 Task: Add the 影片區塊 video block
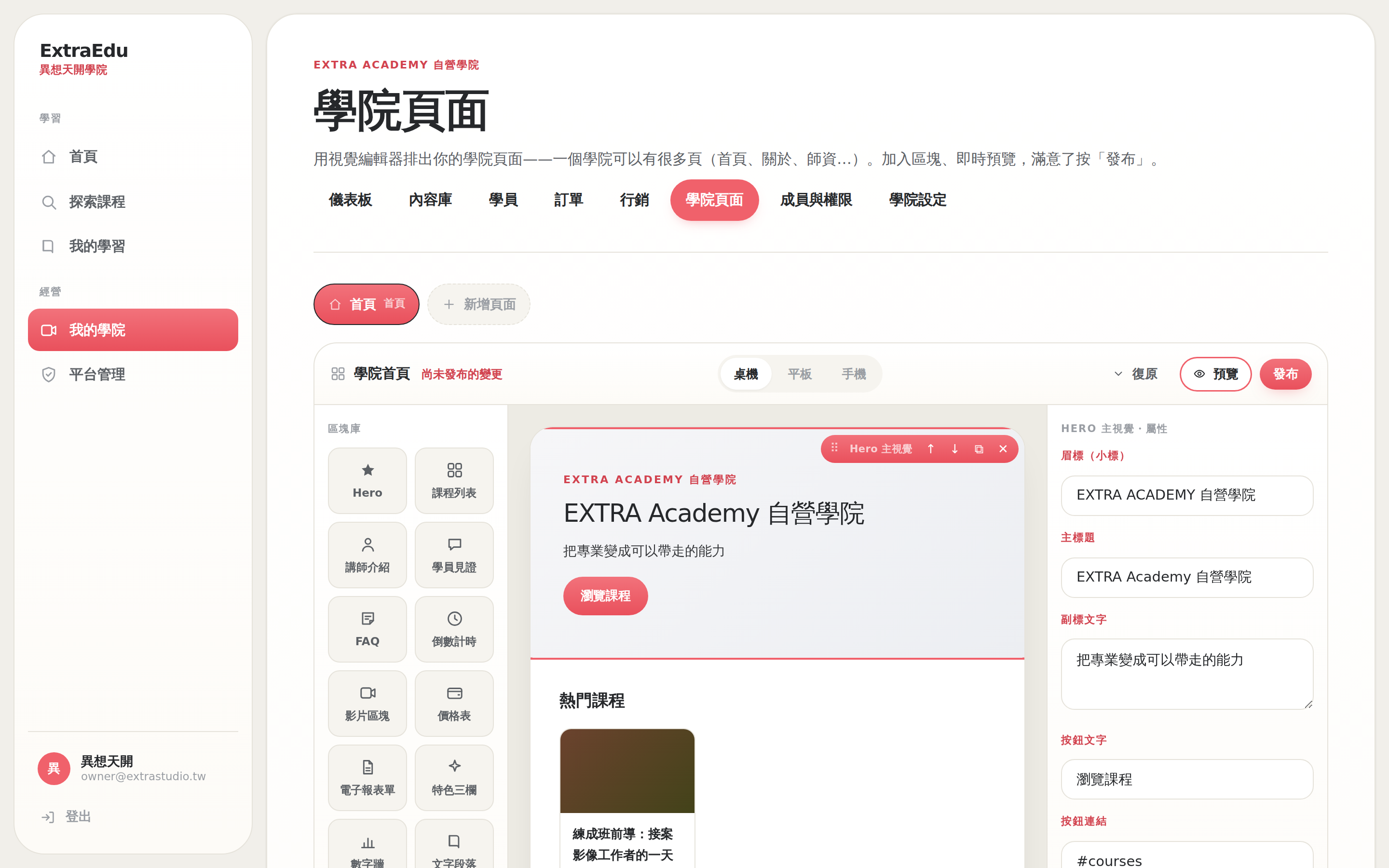point(368,703)
